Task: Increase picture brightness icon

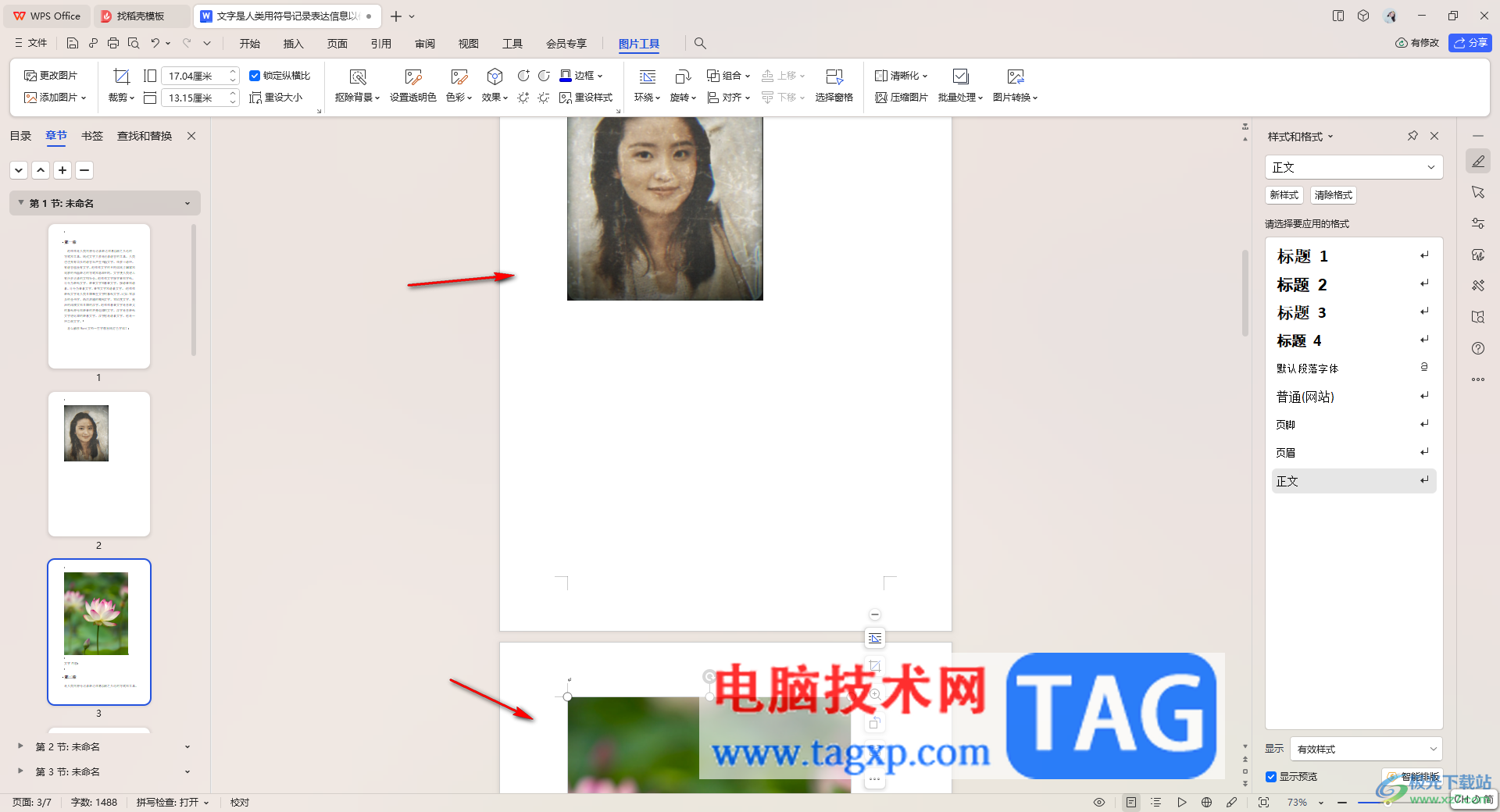Action: point(523,98)
